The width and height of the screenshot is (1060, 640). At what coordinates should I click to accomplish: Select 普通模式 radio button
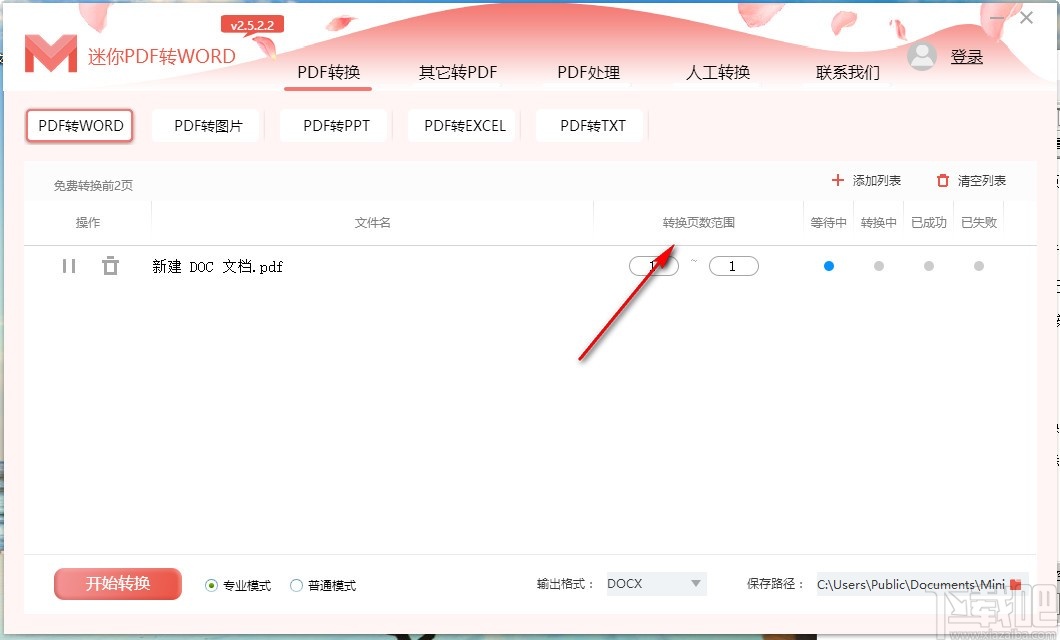pos(296,585)
